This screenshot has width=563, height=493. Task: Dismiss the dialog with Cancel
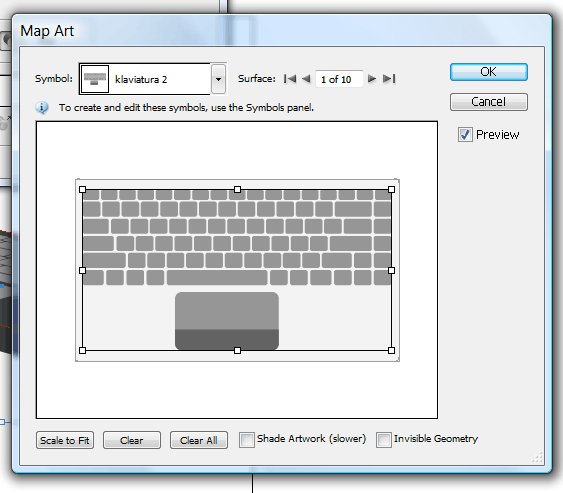(x=489, y=102)
